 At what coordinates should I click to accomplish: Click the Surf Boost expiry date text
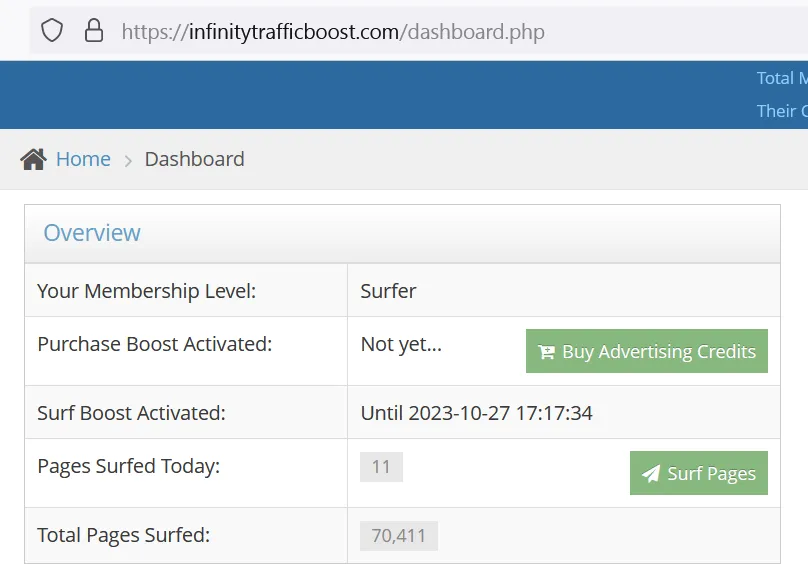476,413
